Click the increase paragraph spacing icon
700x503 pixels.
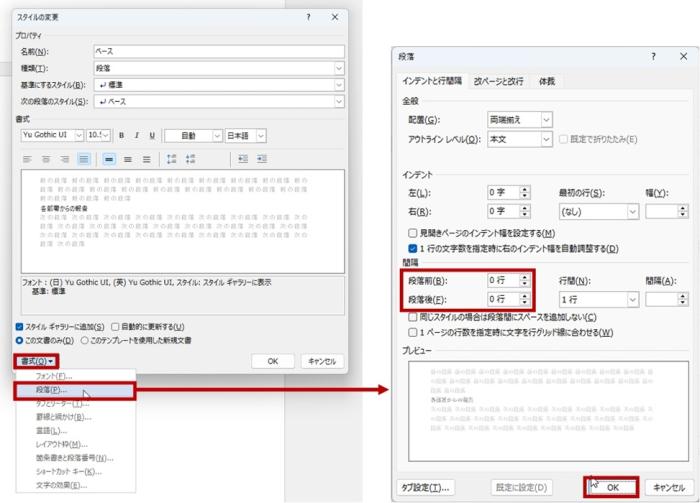click(x=172, y=159)
